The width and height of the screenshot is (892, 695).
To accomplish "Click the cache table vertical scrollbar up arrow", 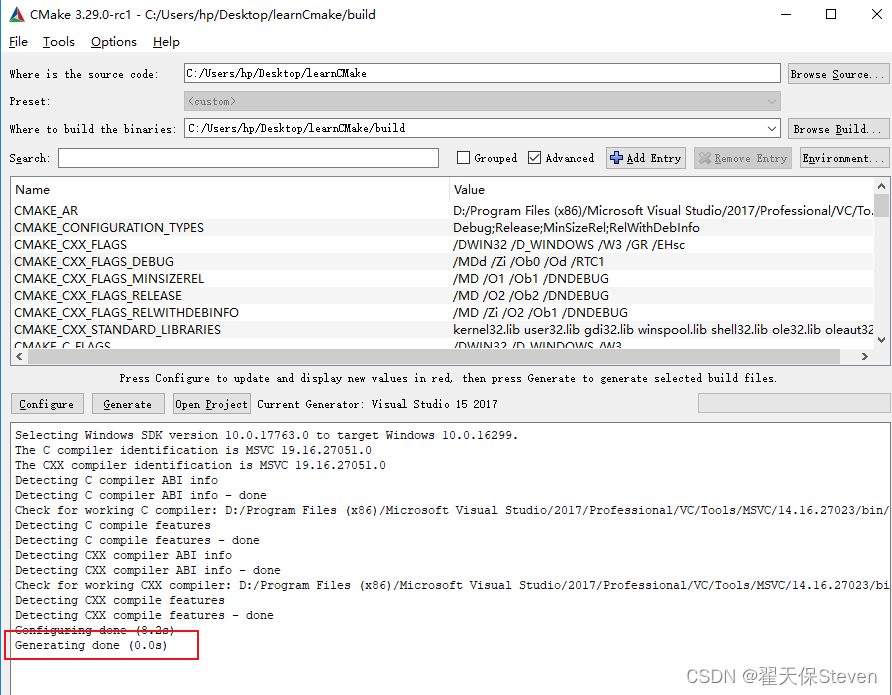I will coord(881,186).
